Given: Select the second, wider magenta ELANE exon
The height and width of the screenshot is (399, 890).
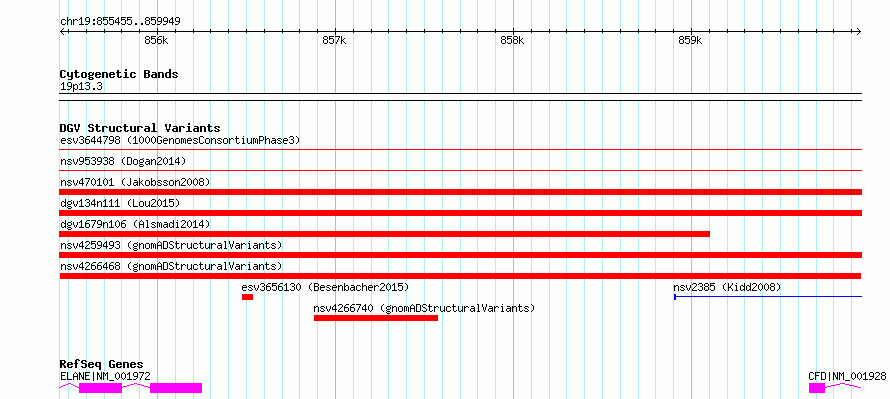Looking at the screenshot, I should 176,388.
